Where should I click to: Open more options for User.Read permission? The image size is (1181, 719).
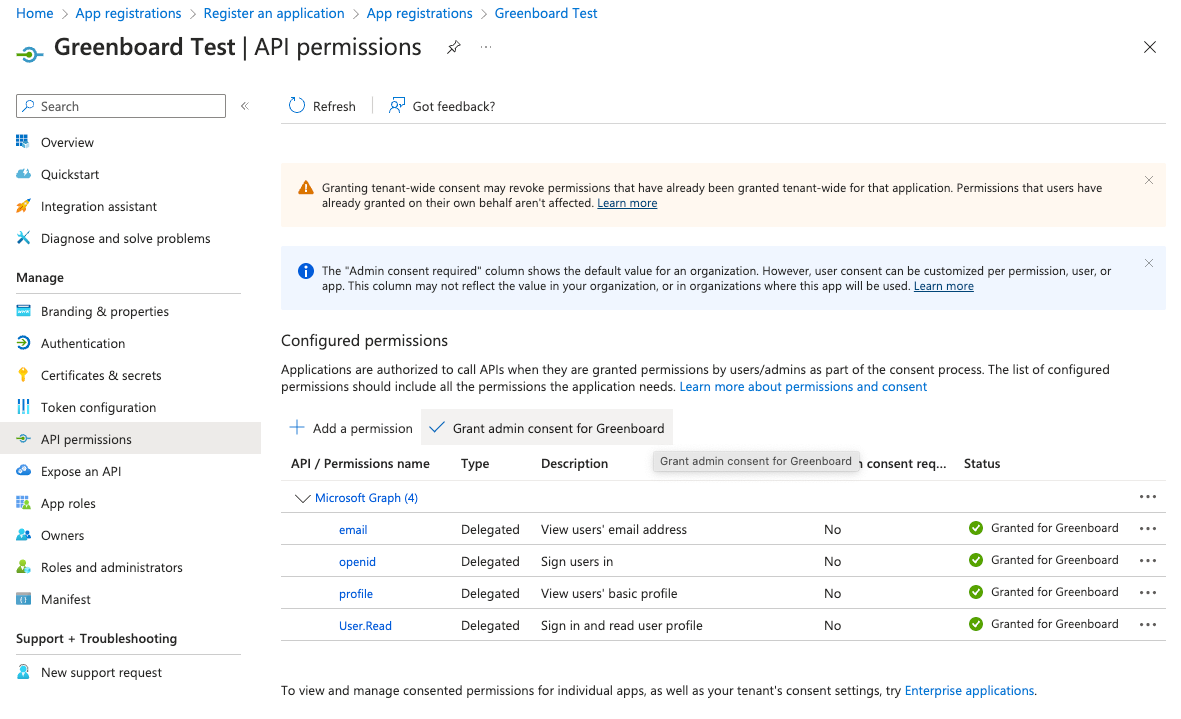(1148, 624)
